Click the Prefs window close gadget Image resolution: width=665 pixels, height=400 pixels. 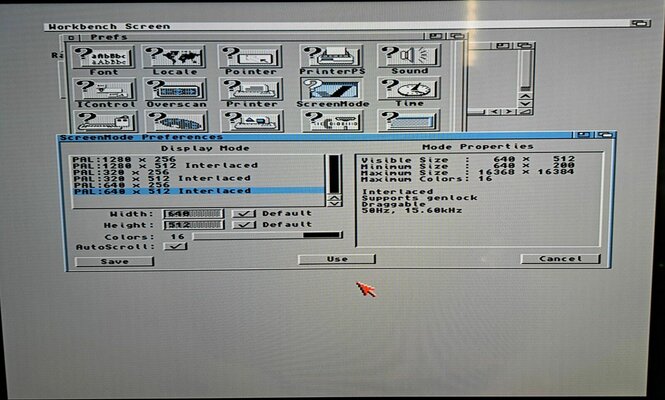71,38
